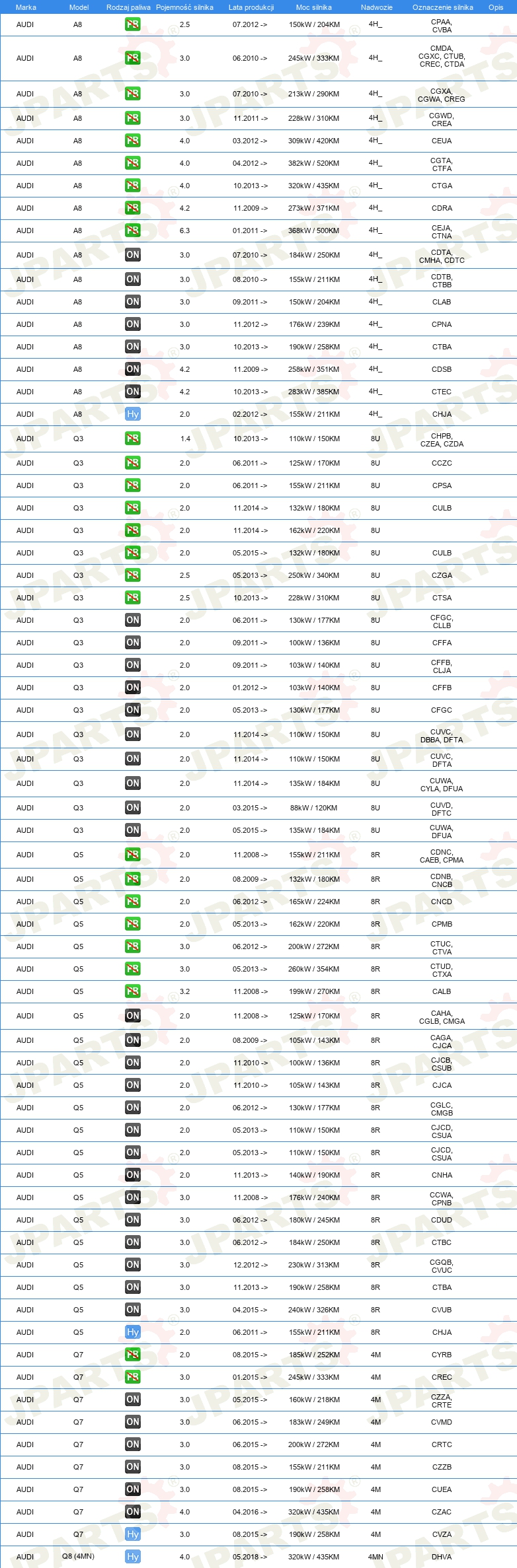The width and height of the screenshot is (517, 1568).
Task: Click the petrol icon in the Q5 CNCD row
Action: tap(133, 902)
